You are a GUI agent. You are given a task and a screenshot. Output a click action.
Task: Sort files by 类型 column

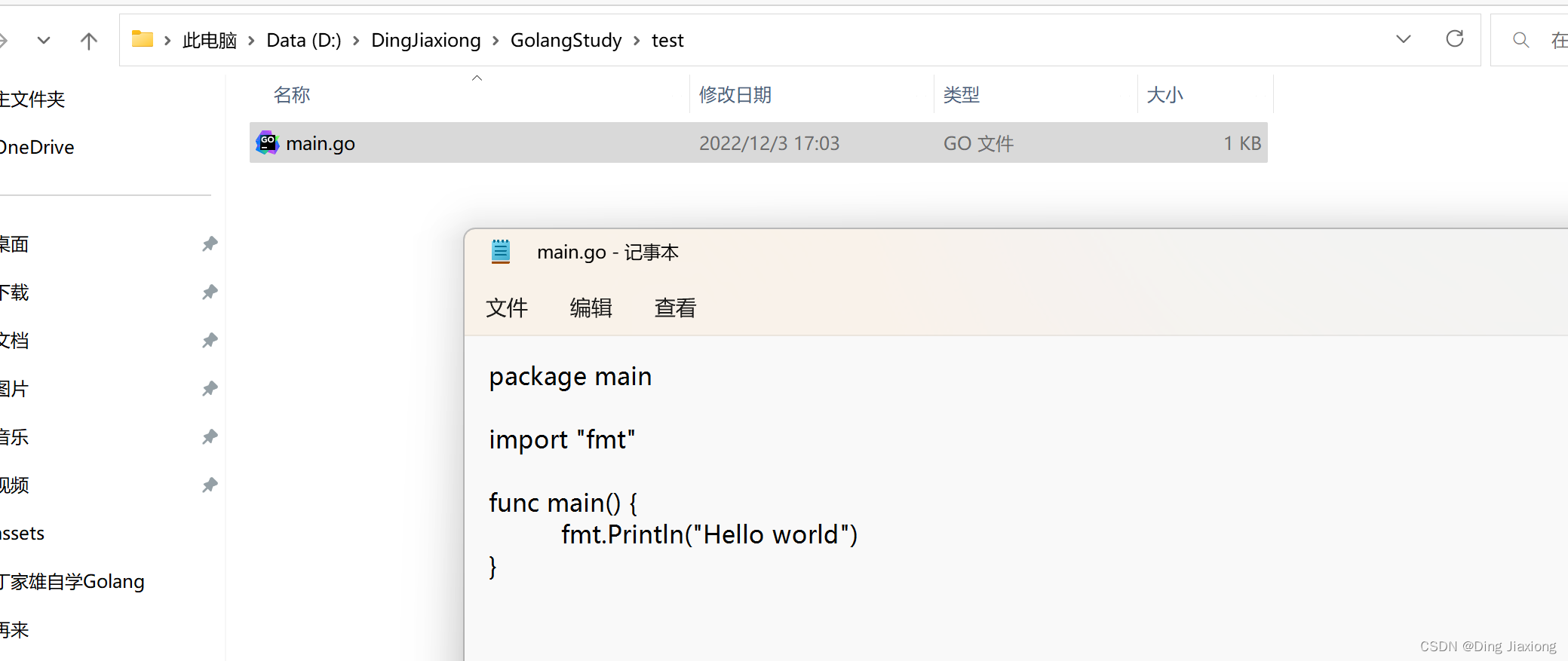(x=962, y=95)
